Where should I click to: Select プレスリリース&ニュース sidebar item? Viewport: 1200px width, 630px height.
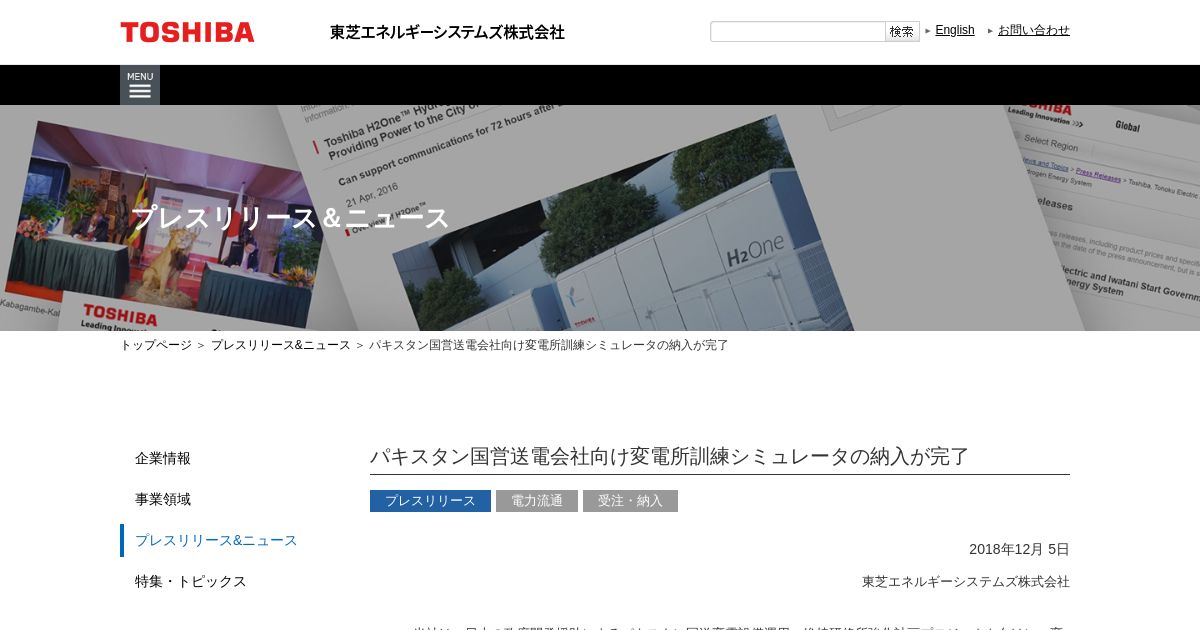(216, 540)
